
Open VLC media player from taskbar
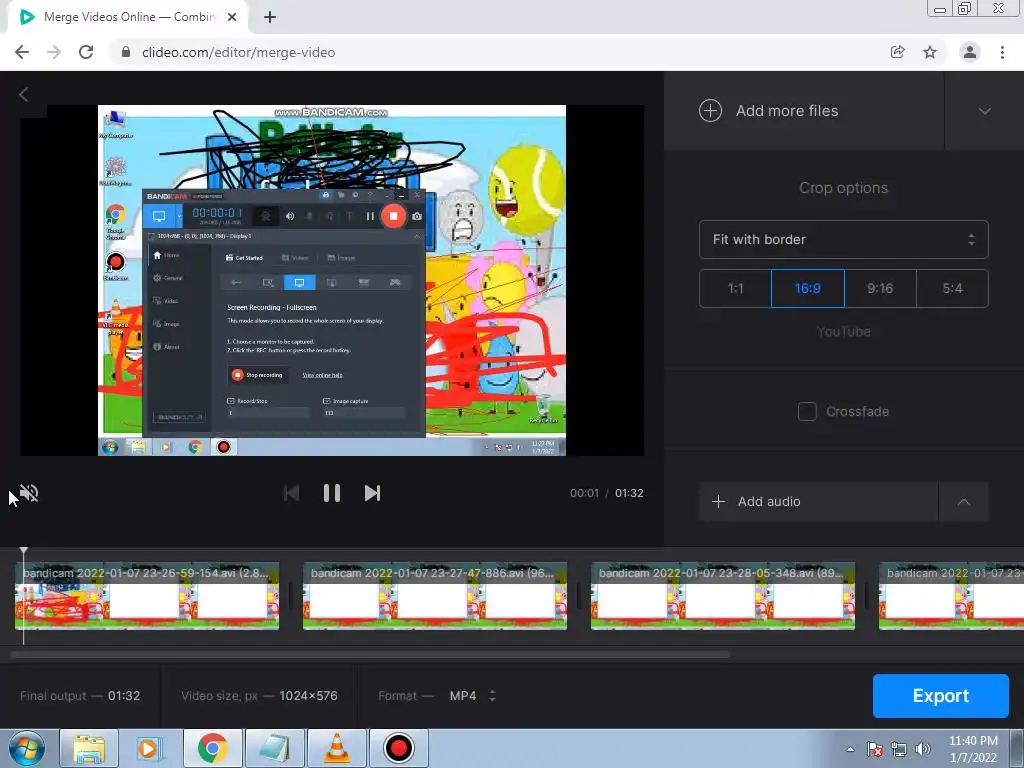336,748
